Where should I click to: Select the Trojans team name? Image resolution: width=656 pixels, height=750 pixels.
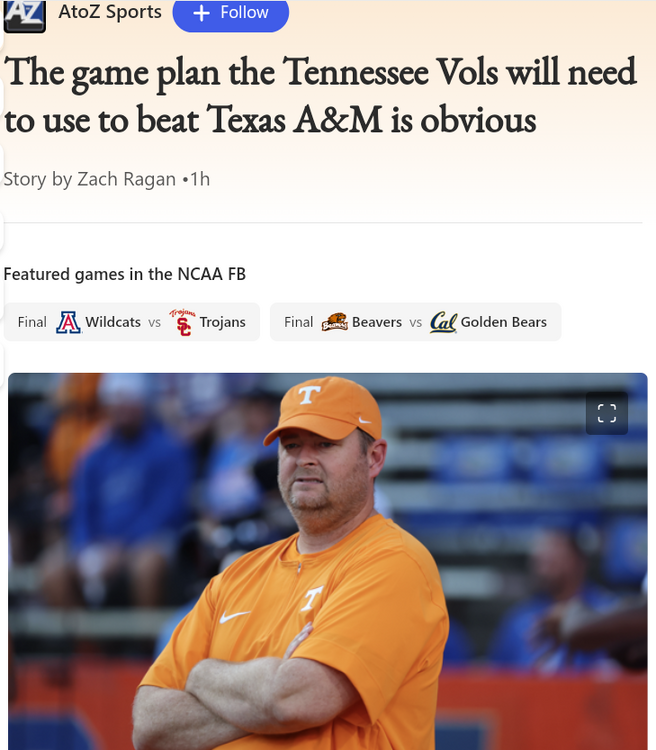pyautogui.click(x=222, y=322)
